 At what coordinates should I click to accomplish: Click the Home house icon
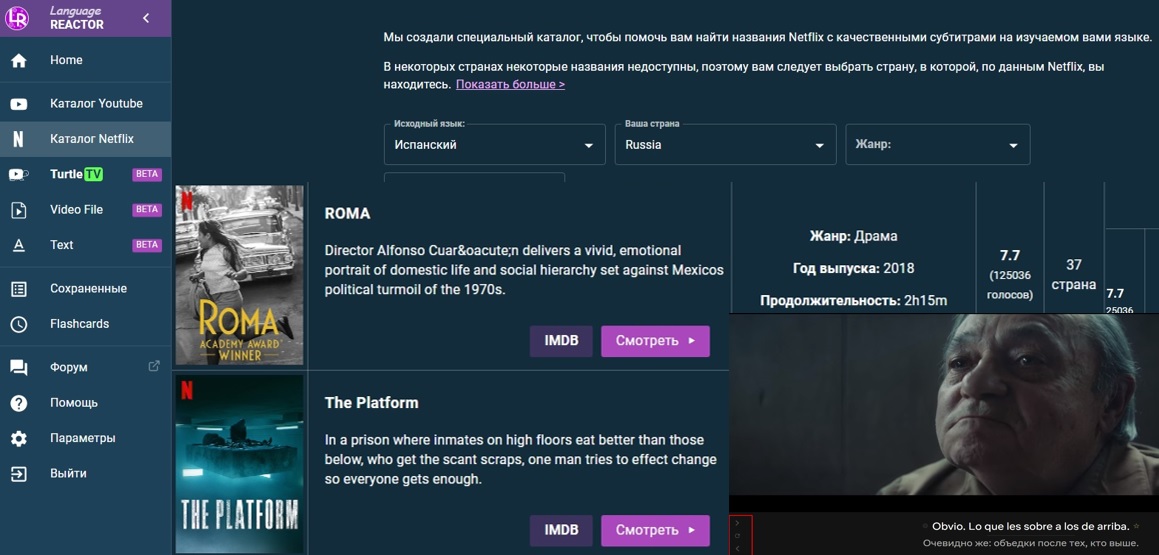click(18, 61)
